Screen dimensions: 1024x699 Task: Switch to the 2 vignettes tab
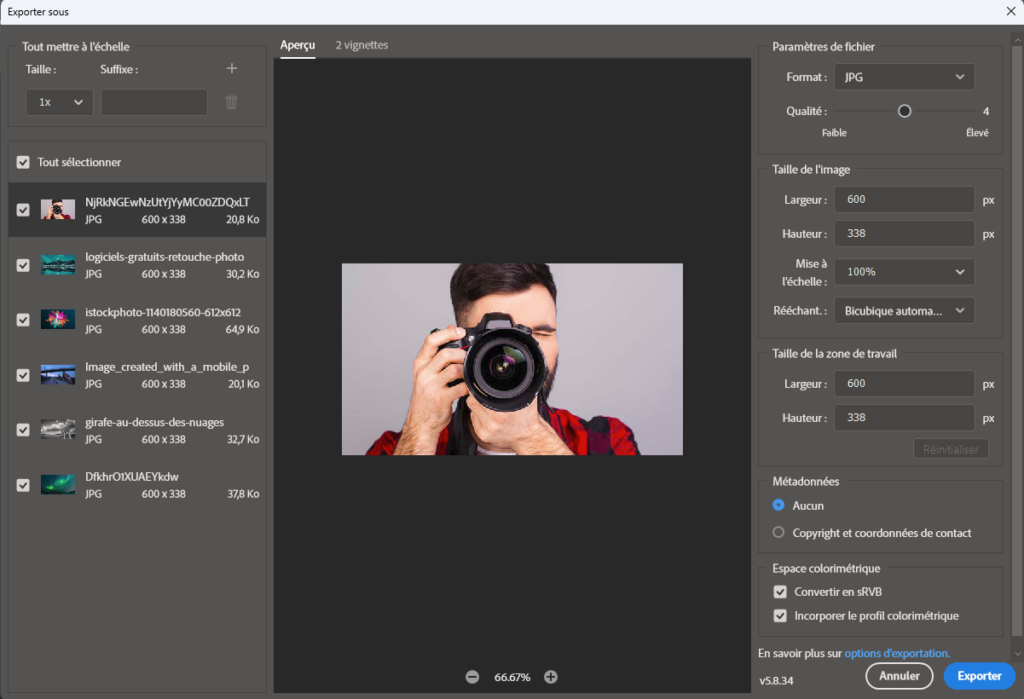(362, 45)
